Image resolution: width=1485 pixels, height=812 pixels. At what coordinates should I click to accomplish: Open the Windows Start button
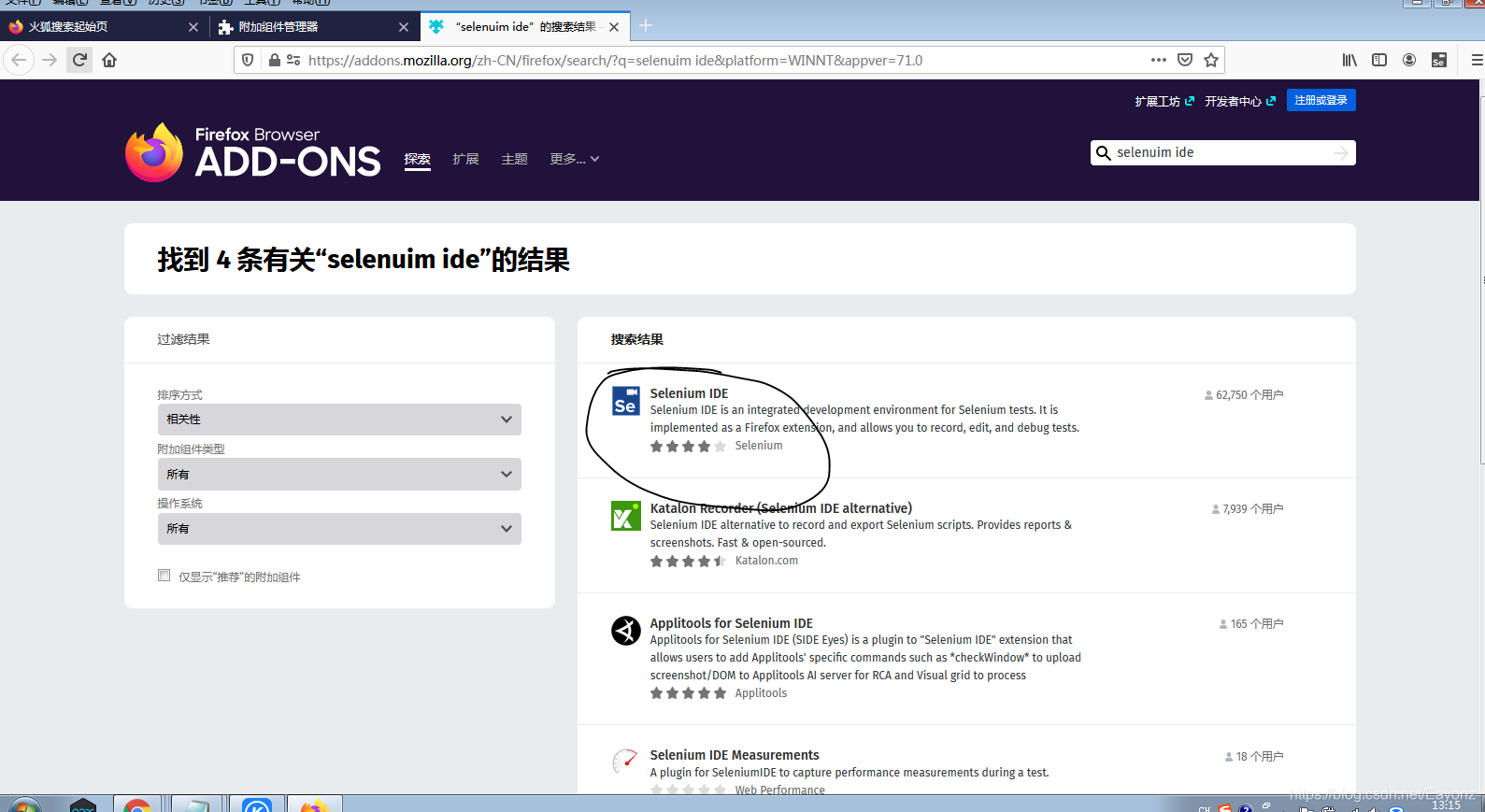pyautogui.click(x=23, y=805)
